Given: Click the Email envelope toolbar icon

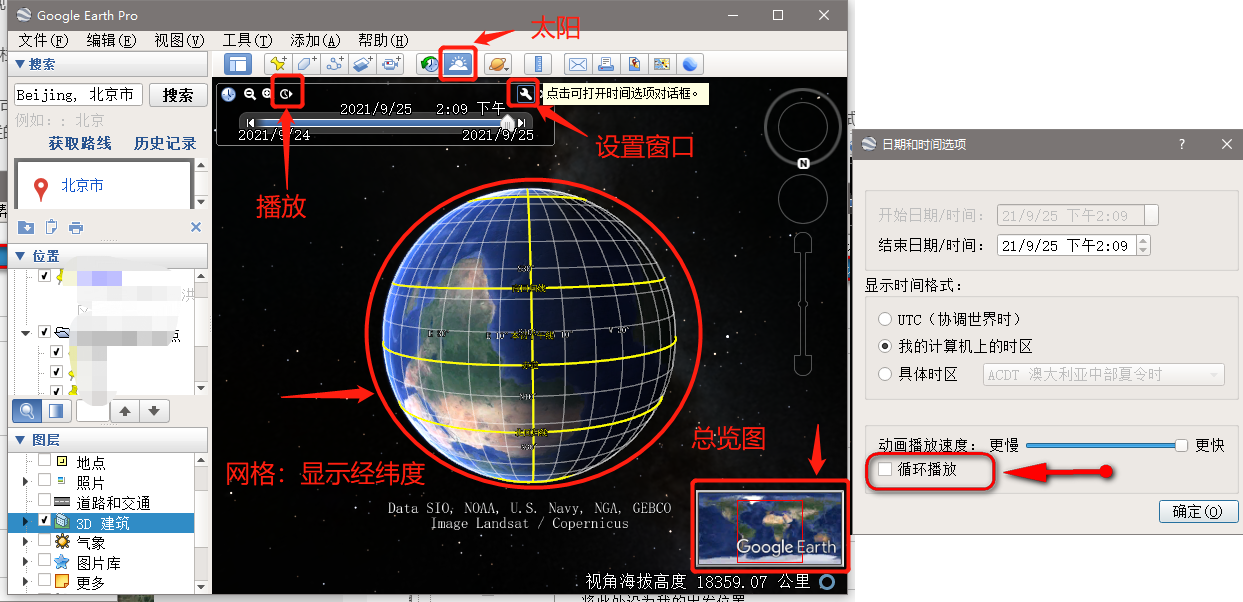Looking at the screenshot, I should 578,64.
